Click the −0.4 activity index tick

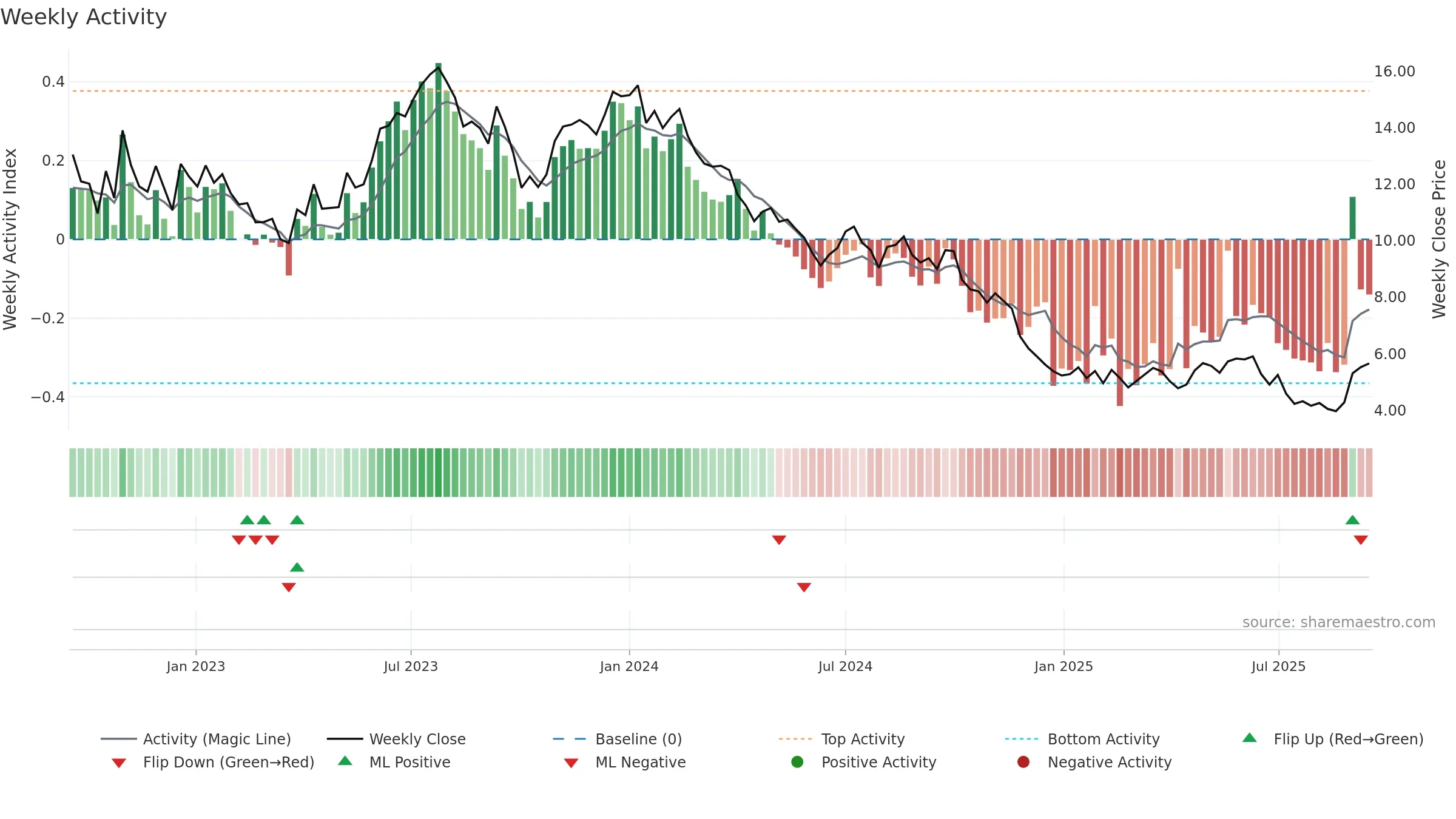pyautogui.click(x=48, y=397)
